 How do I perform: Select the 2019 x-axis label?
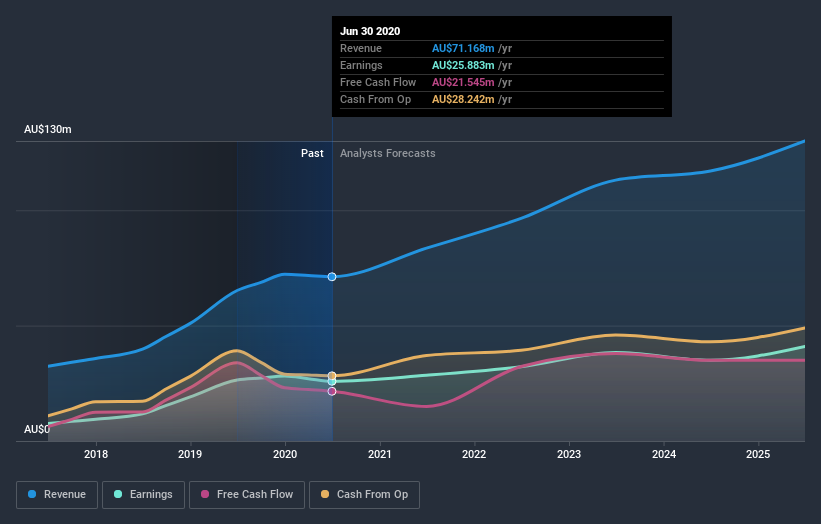(x=190, y=454)
